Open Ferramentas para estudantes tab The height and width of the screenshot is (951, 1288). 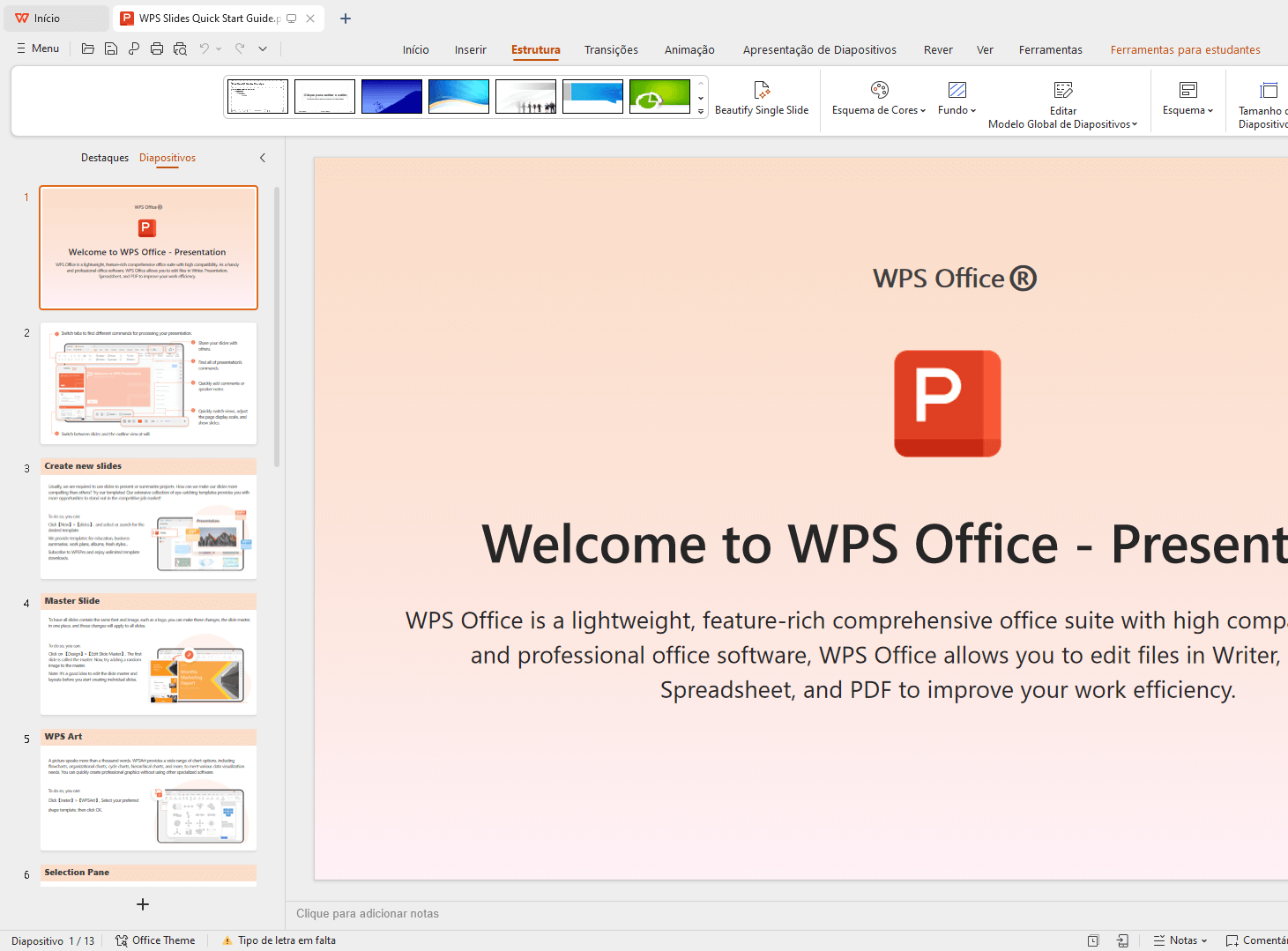(x=1186, y=49)
